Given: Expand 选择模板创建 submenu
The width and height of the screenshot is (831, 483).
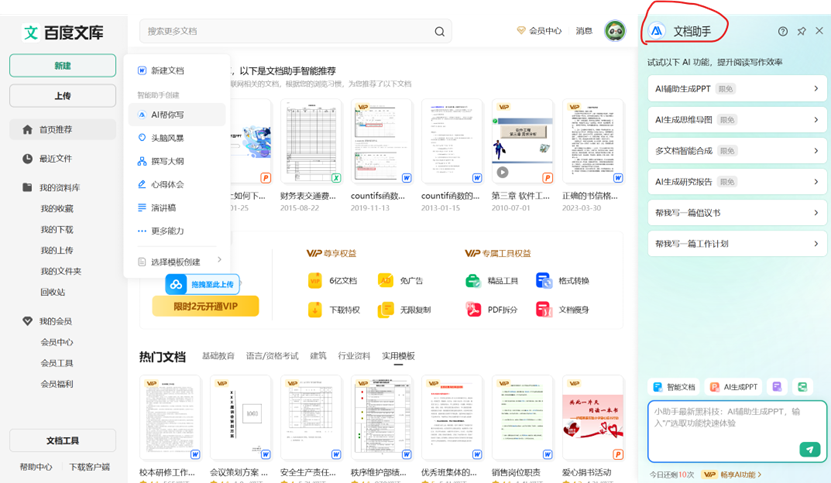Looking at the screenshot, I should point(180,261).
